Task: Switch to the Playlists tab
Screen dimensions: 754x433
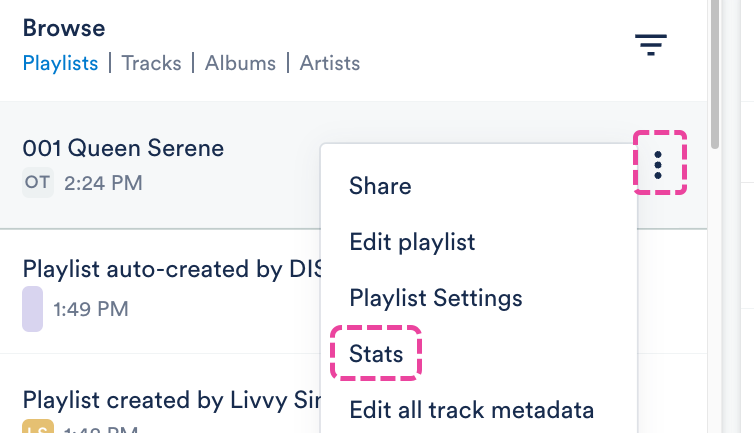Action: coord(60,64)
